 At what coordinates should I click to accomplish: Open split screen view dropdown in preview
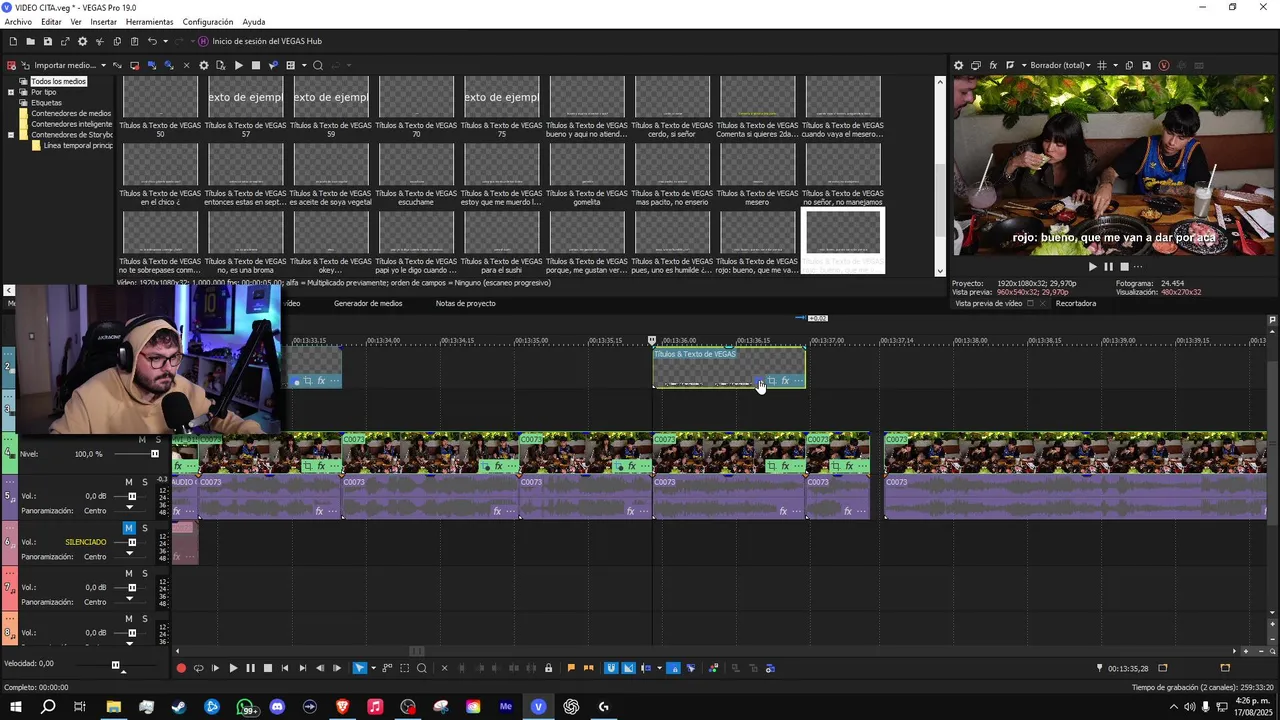click(1024, 65)
